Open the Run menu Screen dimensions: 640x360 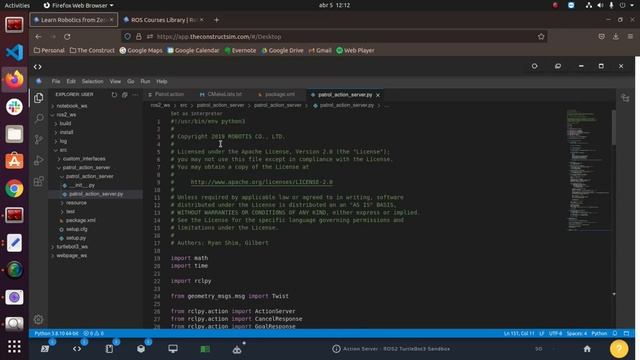pos(145,82)
